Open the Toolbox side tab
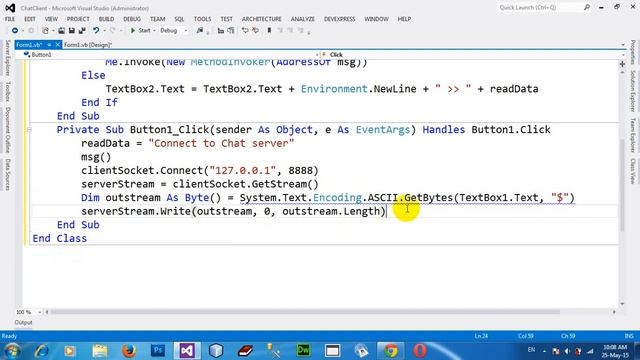The width and height of the screenshot is (640, 360). coord(7,91)
